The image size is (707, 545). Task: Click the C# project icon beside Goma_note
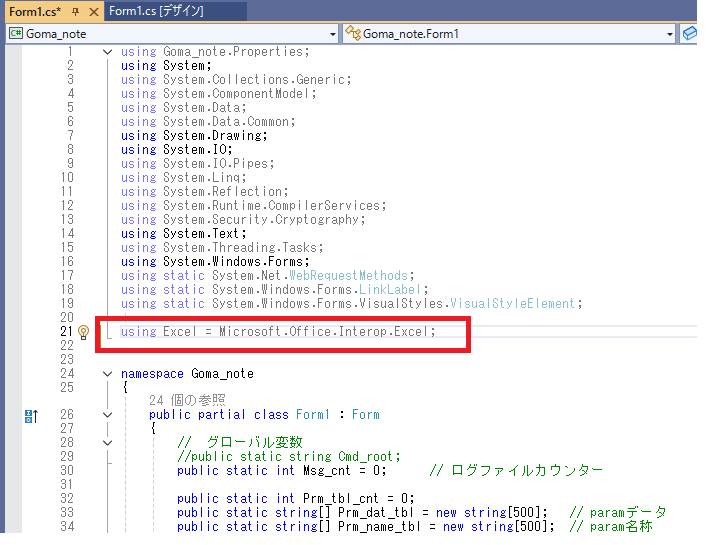point(16,34)
